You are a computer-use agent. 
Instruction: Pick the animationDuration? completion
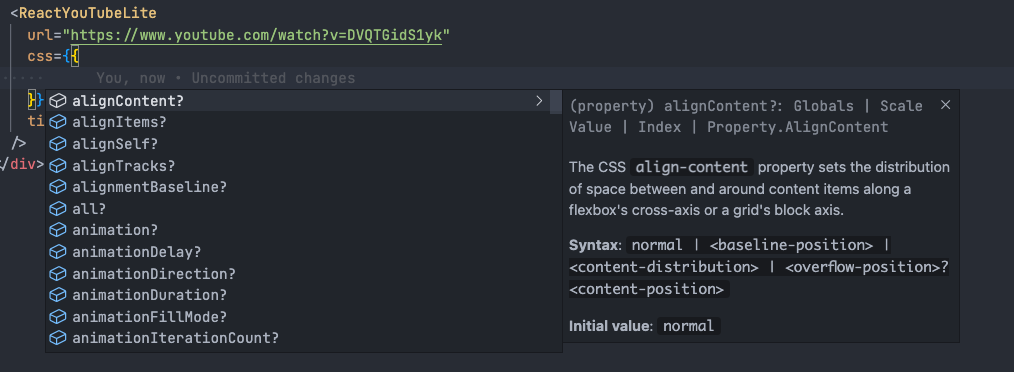[297, 295]
